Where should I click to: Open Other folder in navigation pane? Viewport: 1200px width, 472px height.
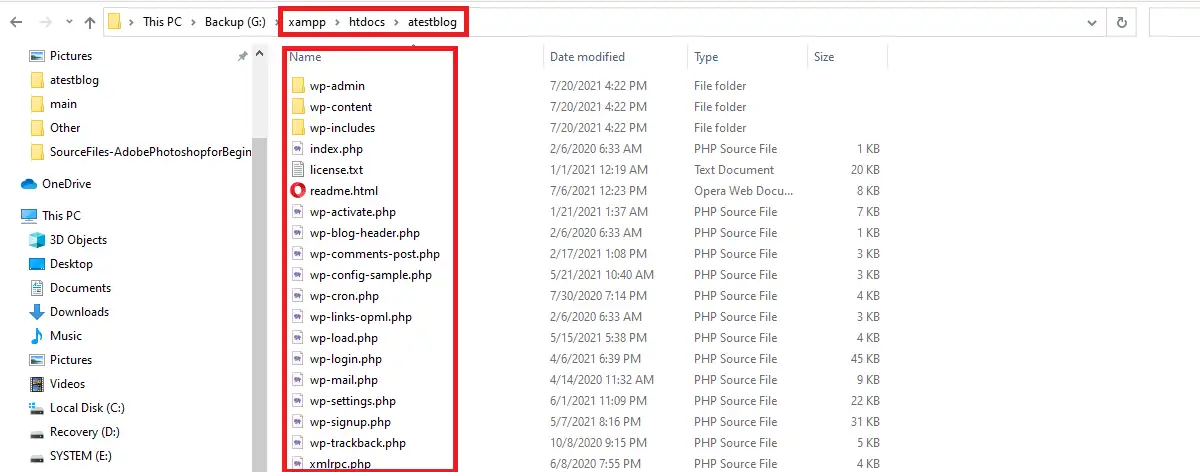65,128
